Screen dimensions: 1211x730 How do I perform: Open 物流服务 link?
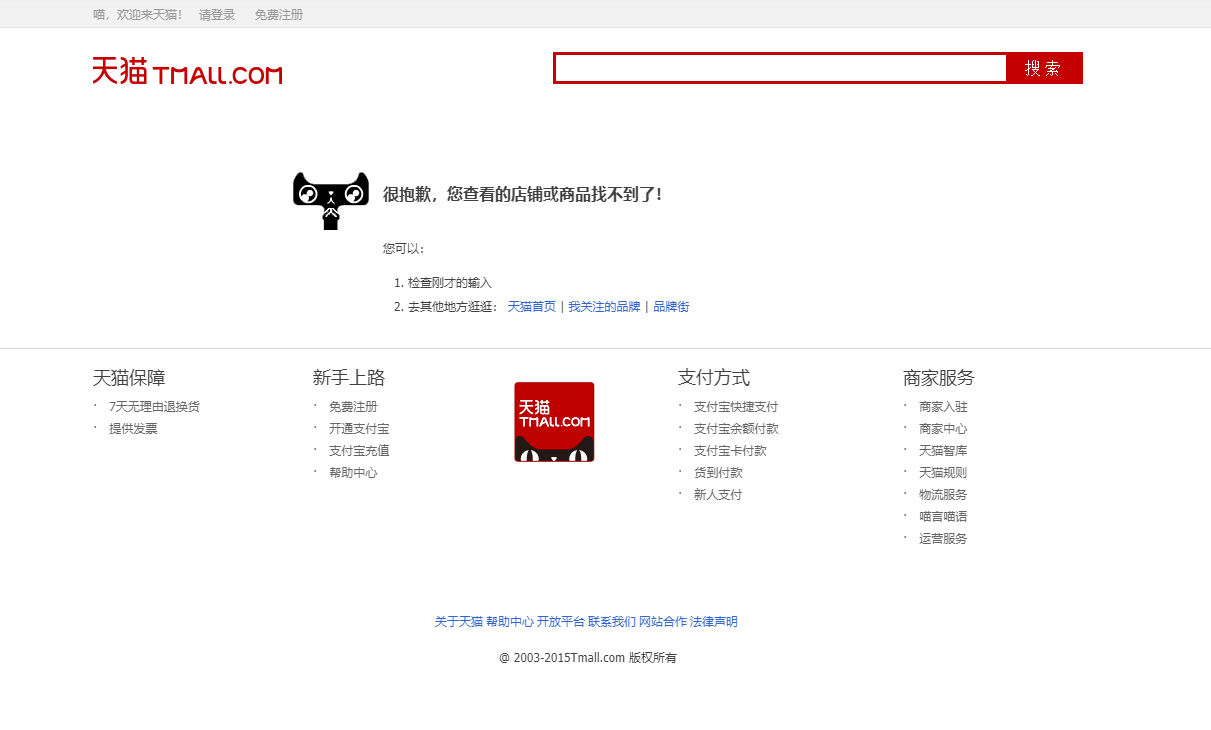coord(943,495)
